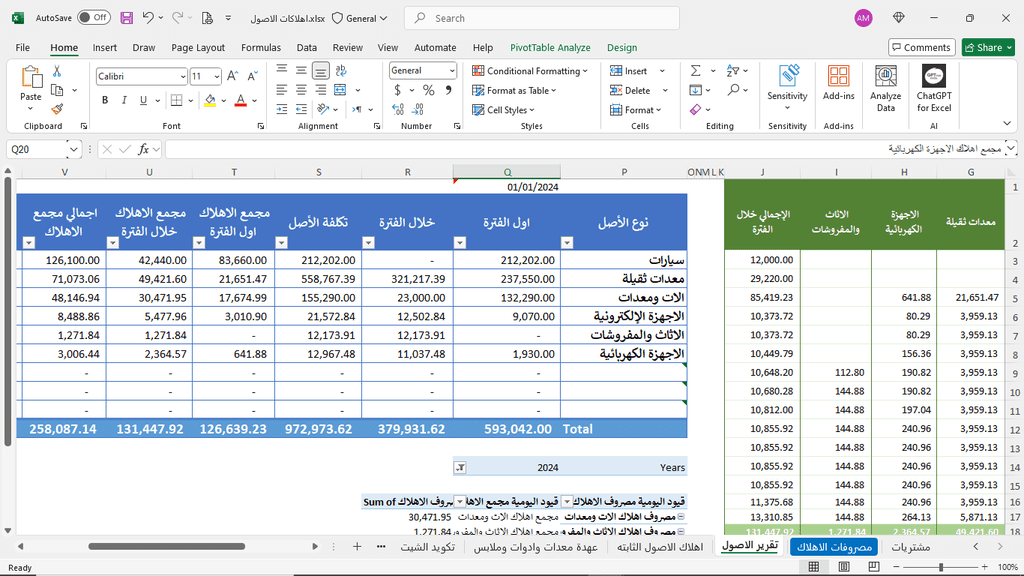This screenshot has height=576, width=1024.
Task: Open the Conditional Formatting dropdown
Action: coord(532,71)
